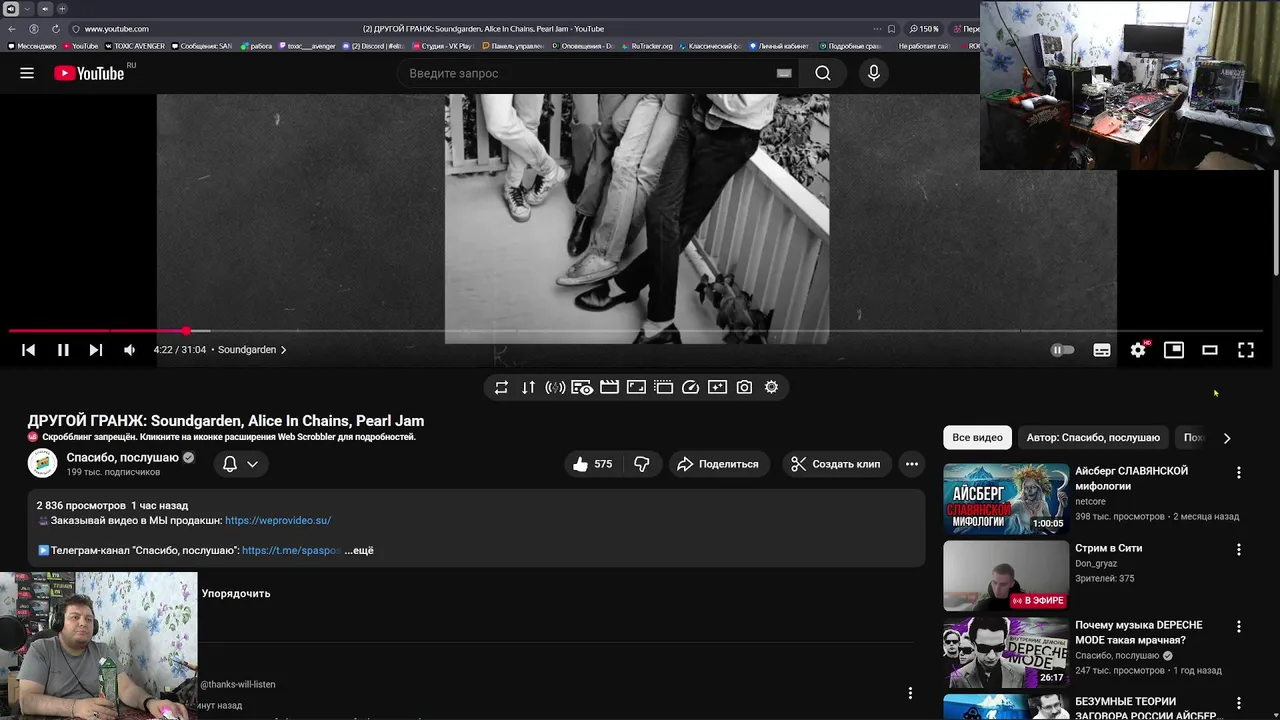The image size is (1280, 720).
Task: Open the extension toolbar options gear
Action: point(771,387)
